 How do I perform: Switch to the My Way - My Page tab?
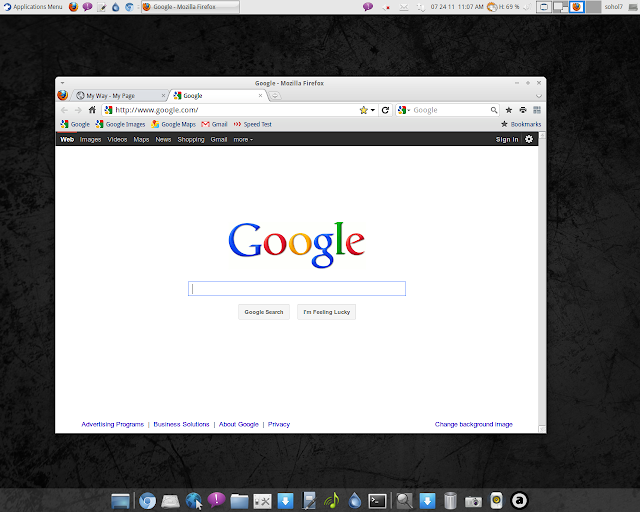(x=120, y=96)
